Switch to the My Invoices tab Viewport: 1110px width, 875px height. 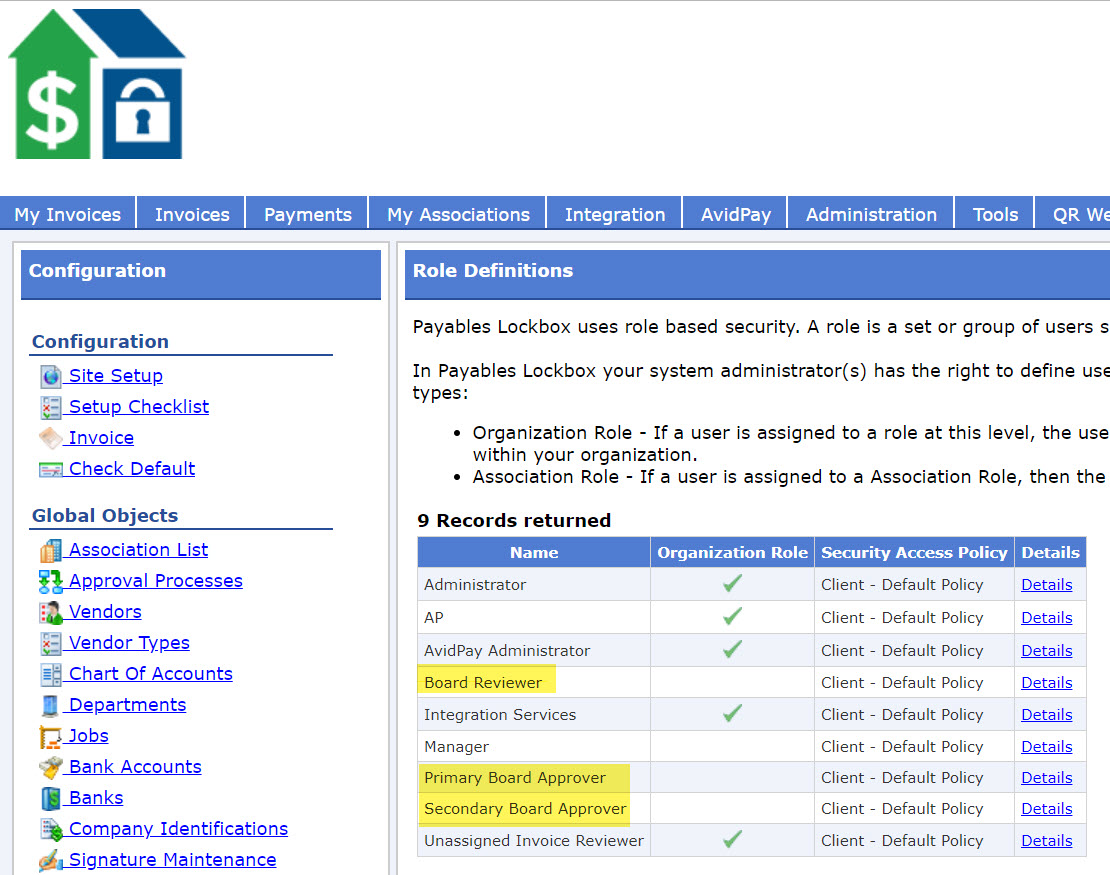click(x=68, y=214)
